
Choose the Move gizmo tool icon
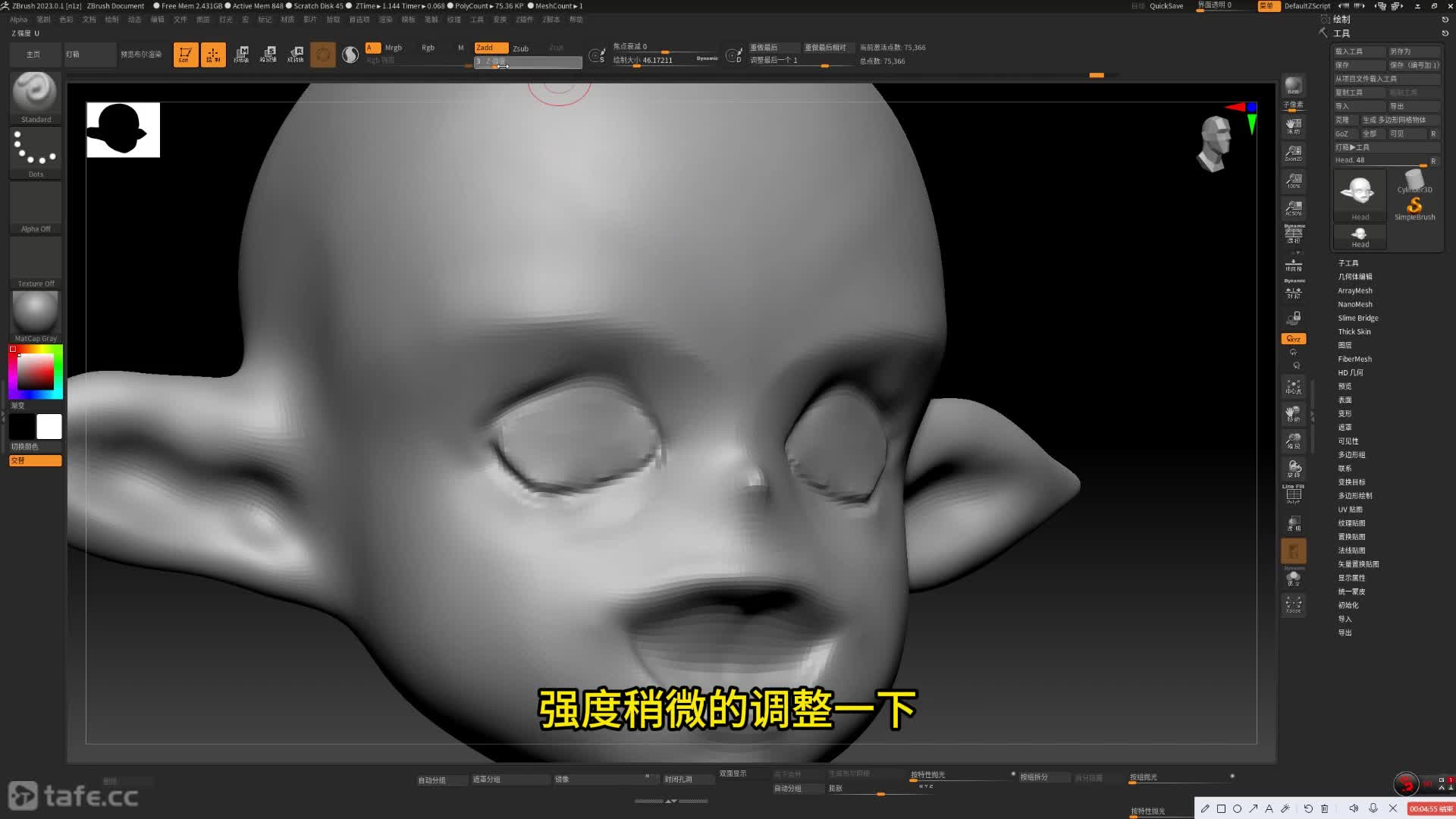tap(241, 55)
